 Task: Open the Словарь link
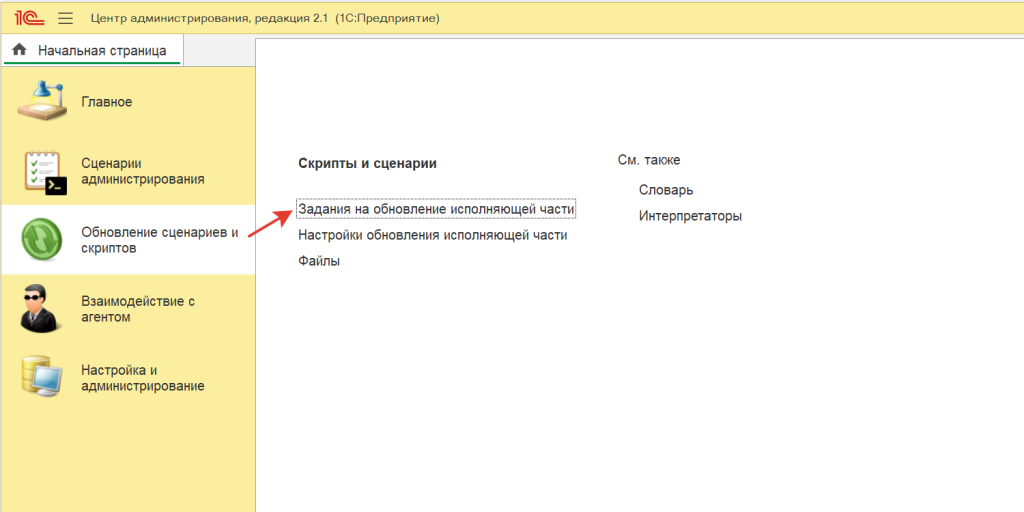(665, 190)
